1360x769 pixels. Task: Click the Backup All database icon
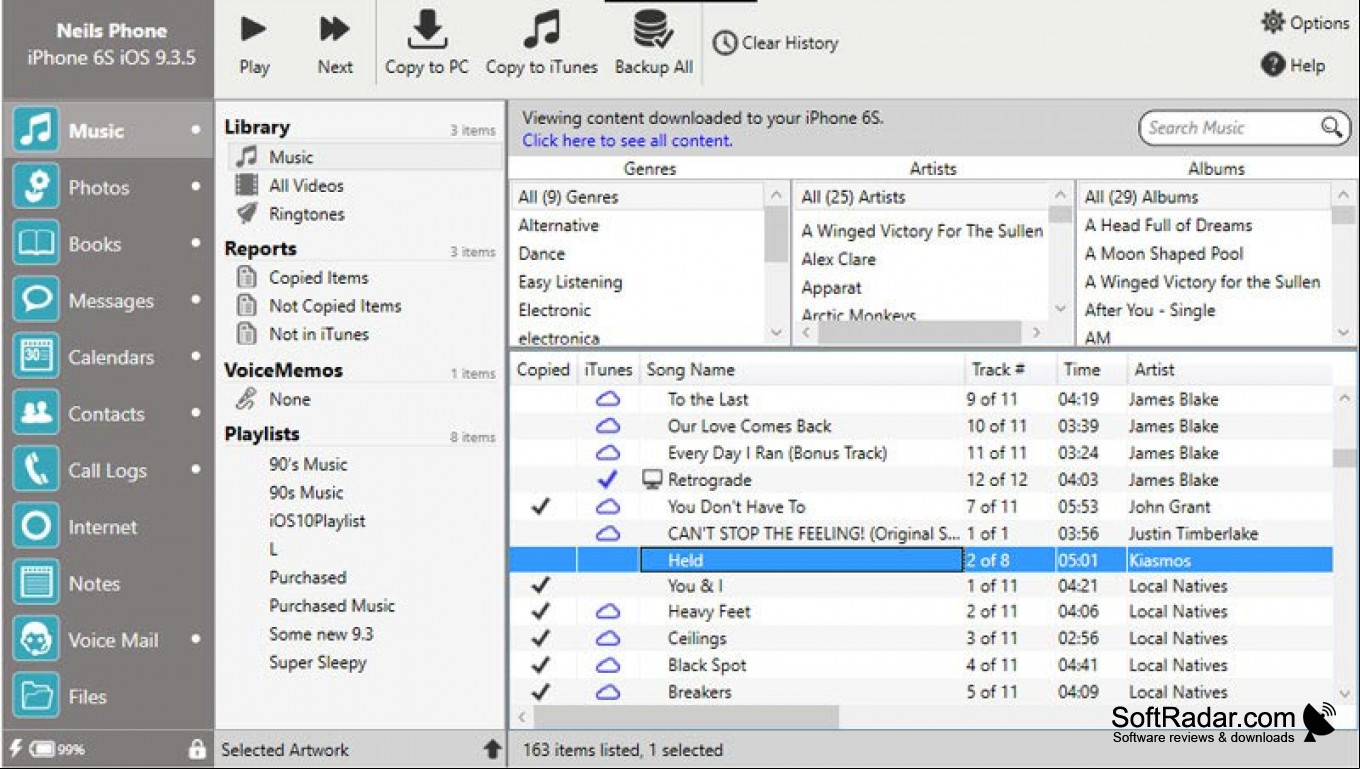click(653, 30)
